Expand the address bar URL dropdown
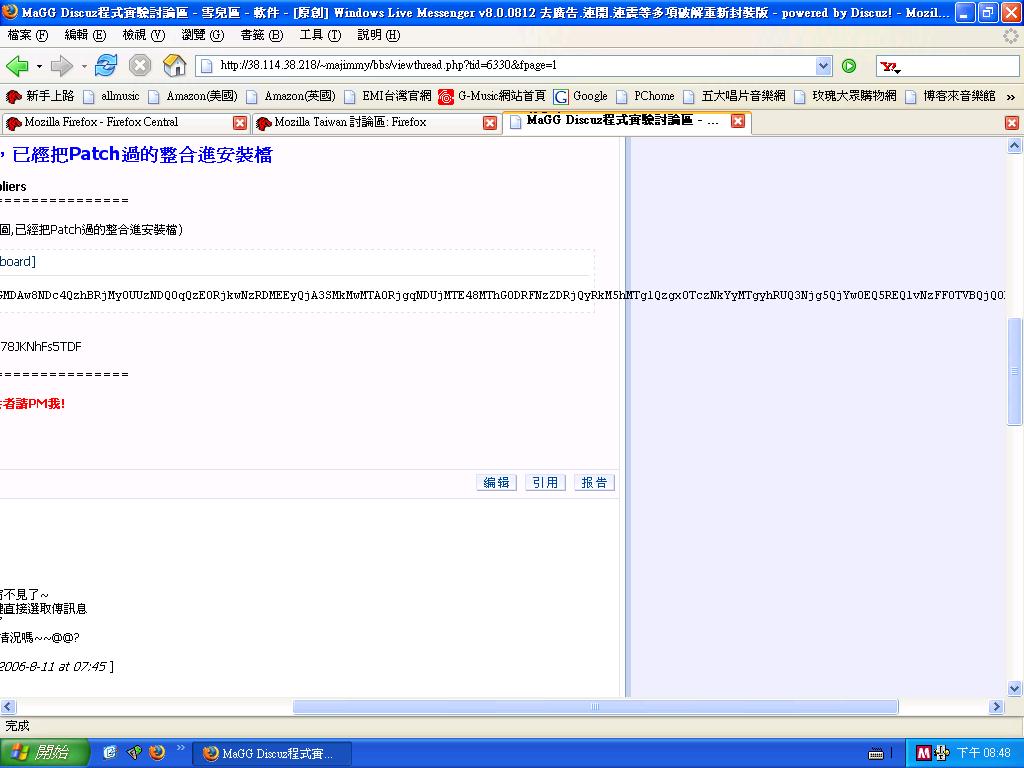This screenshot has height=768, width=1024. (x=824, y=65)
